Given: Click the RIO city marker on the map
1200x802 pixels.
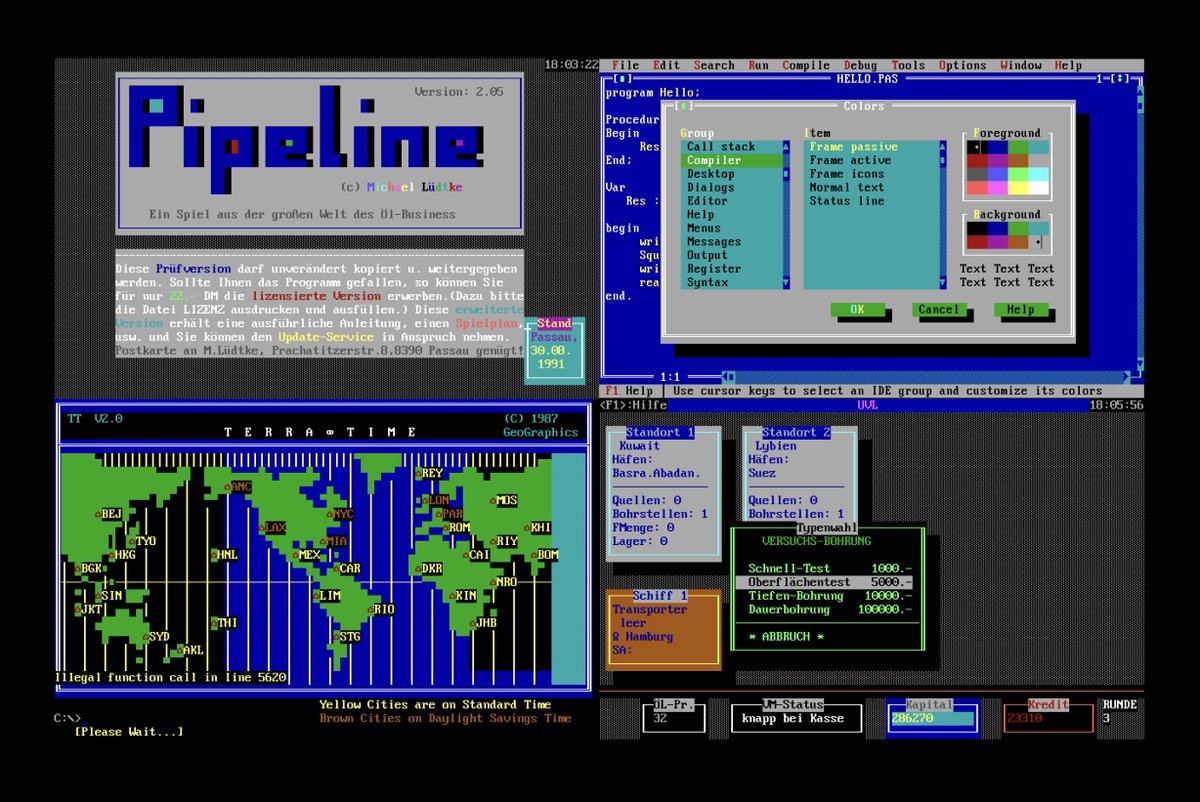Looking at the screenshot, I should [x=381, y=609].
